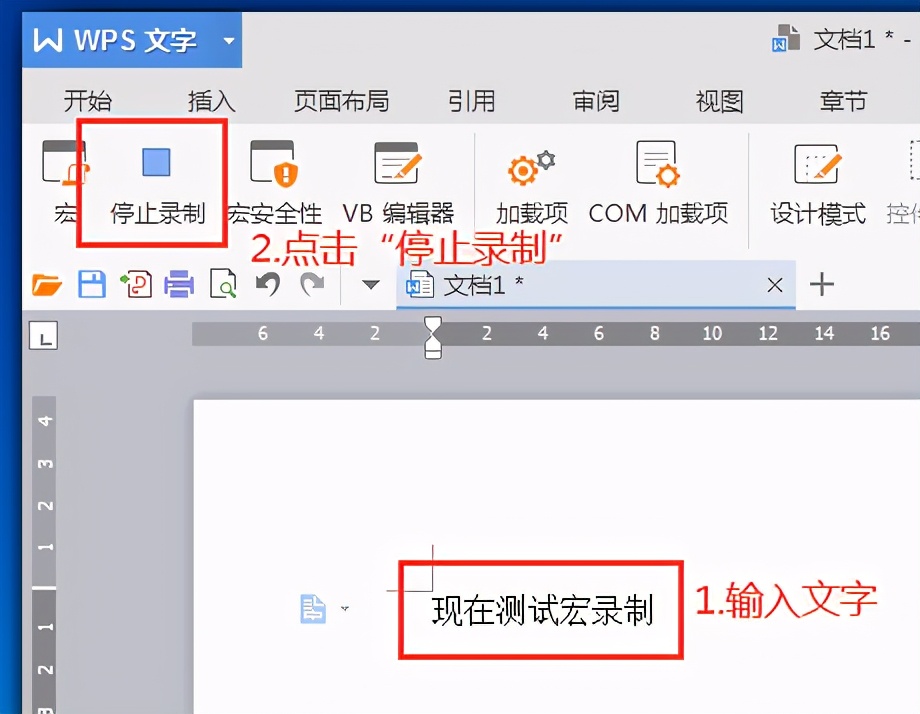Open the Macro (宏) icon

point(64,184)
